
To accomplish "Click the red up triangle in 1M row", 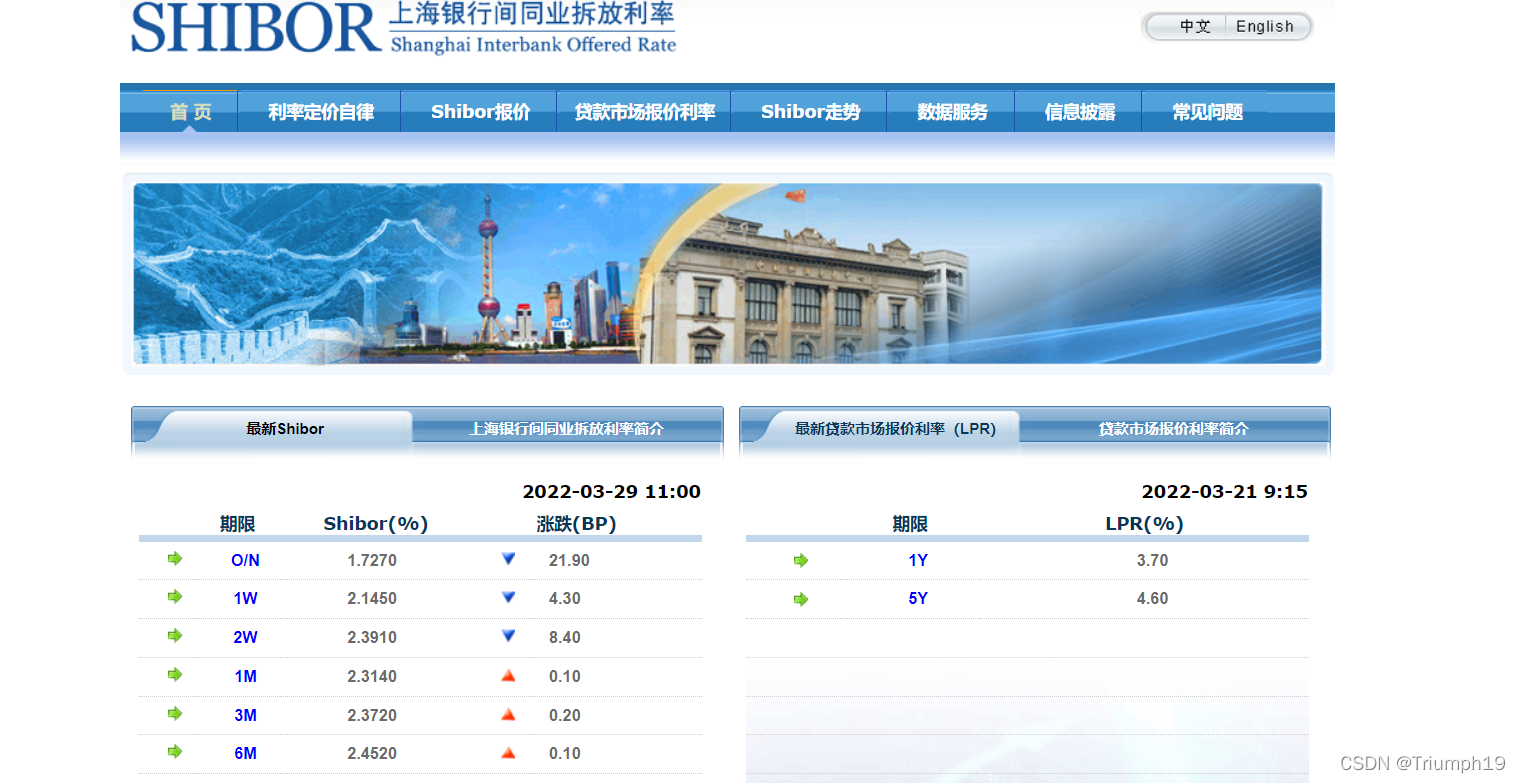I will (508, 676).
